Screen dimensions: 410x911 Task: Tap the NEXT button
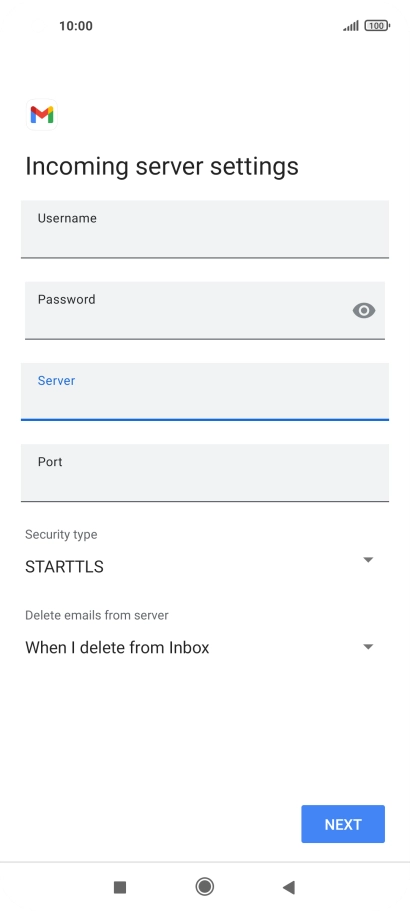[x=343, y=824]
